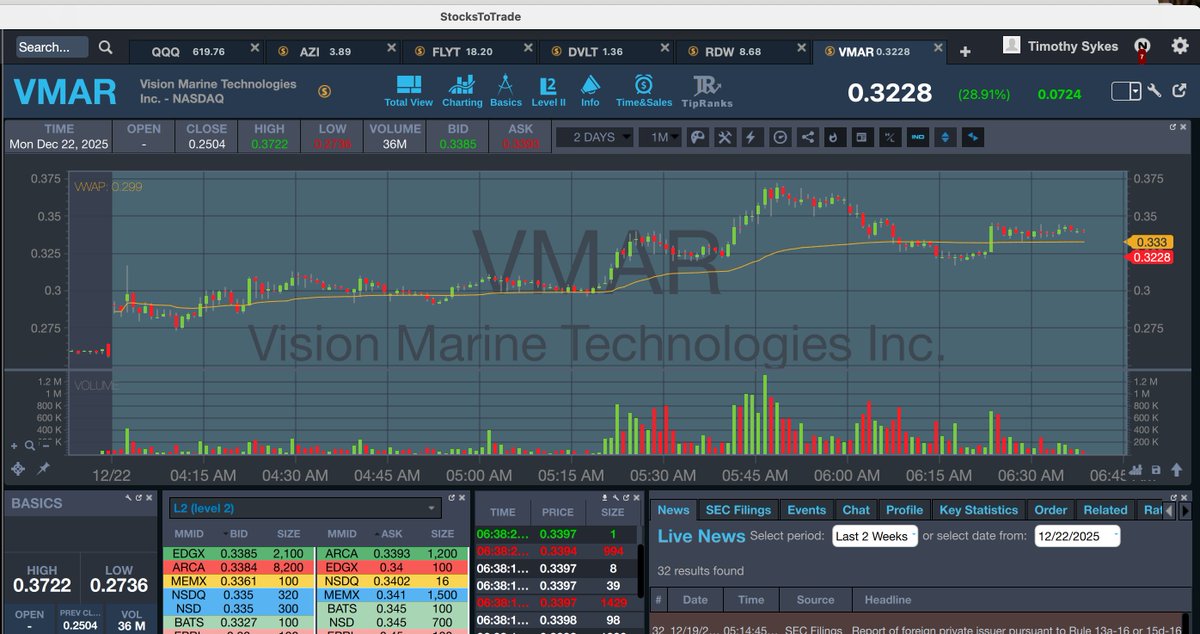The height and width of the screenshot is (634, 1200).
Task: Click the blue up-down arrows chart icon
Action: [x=944, y=137]
